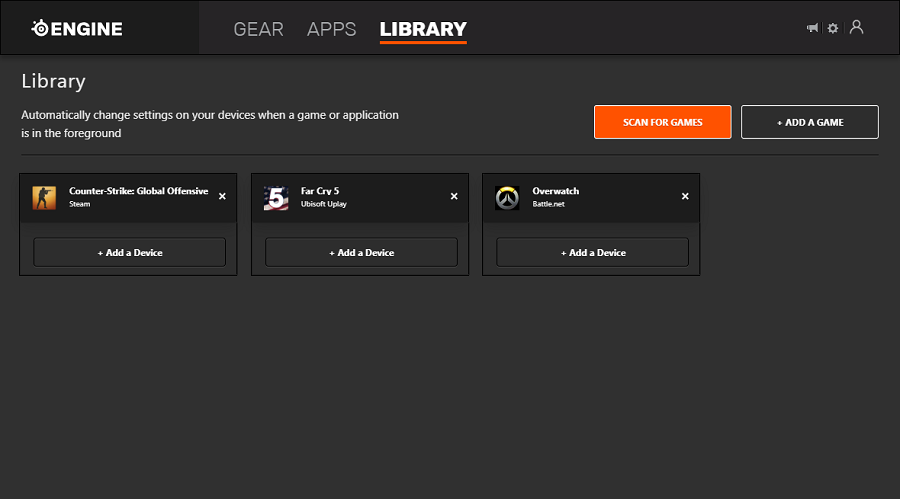
Task: Switch to the APPS tab
Action: 332,29
